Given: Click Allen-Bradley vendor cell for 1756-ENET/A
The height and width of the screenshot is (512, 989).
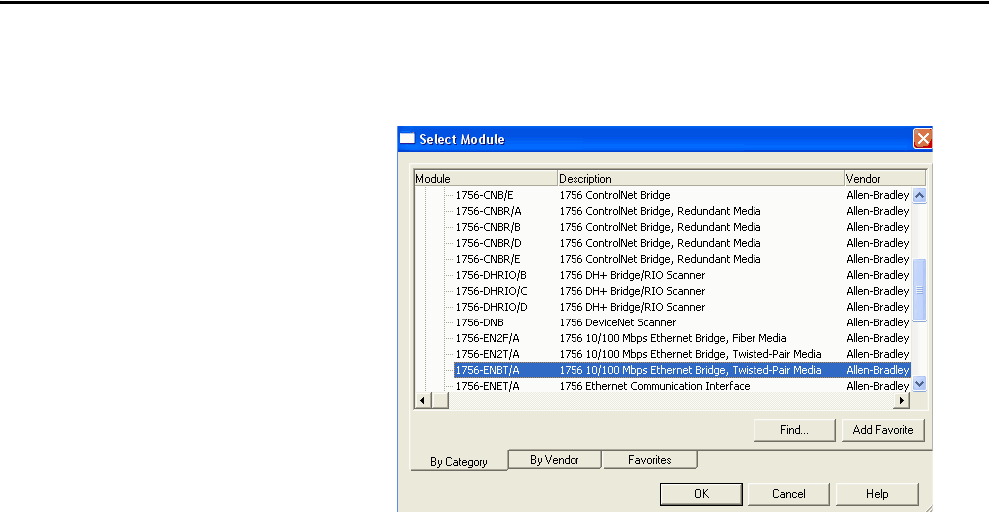Looking at the screenshot, I should [x=877, y=386].
